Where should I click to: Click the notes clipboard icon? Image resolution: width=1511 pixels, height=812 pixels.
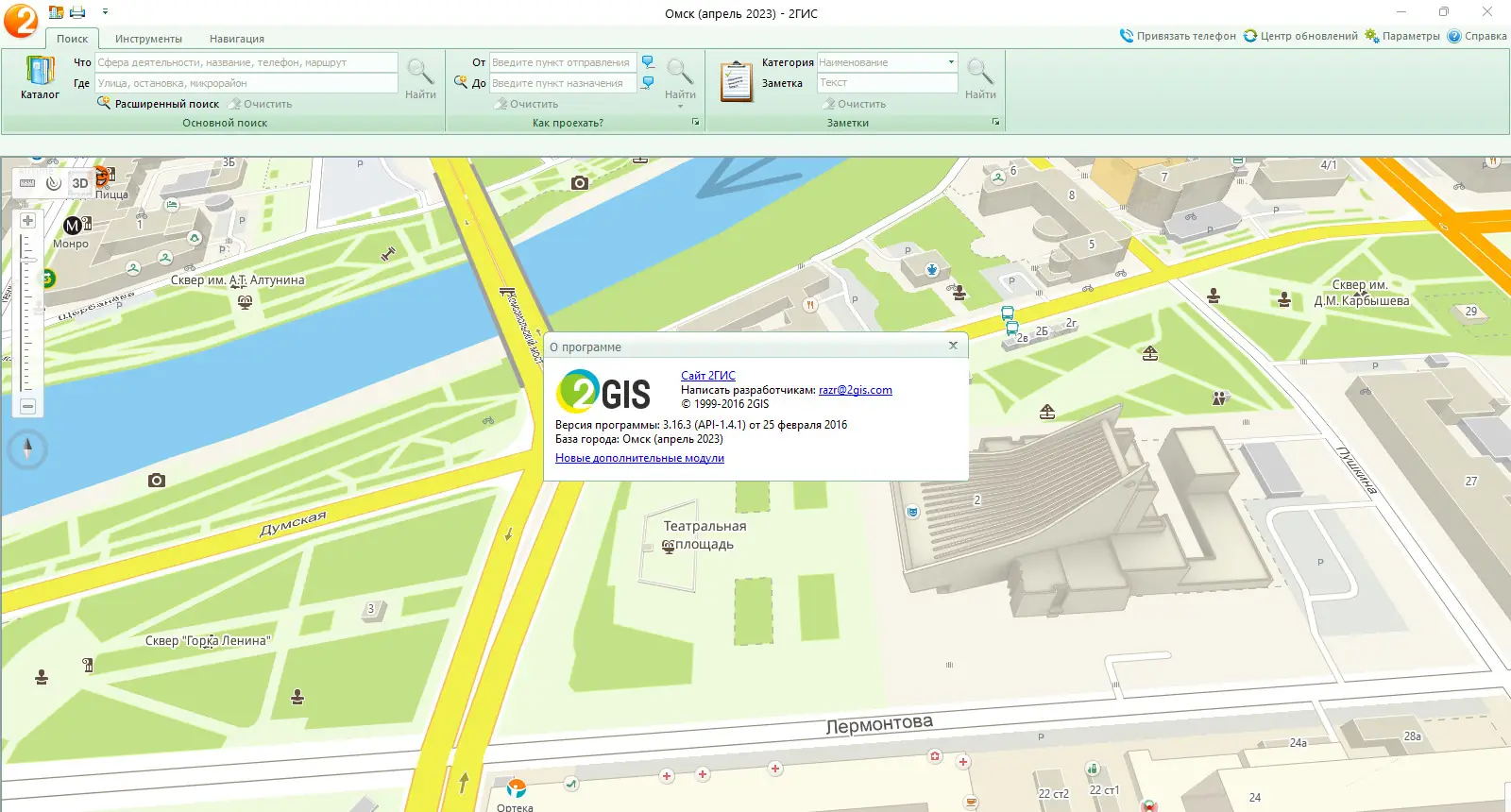click(736, 80)
